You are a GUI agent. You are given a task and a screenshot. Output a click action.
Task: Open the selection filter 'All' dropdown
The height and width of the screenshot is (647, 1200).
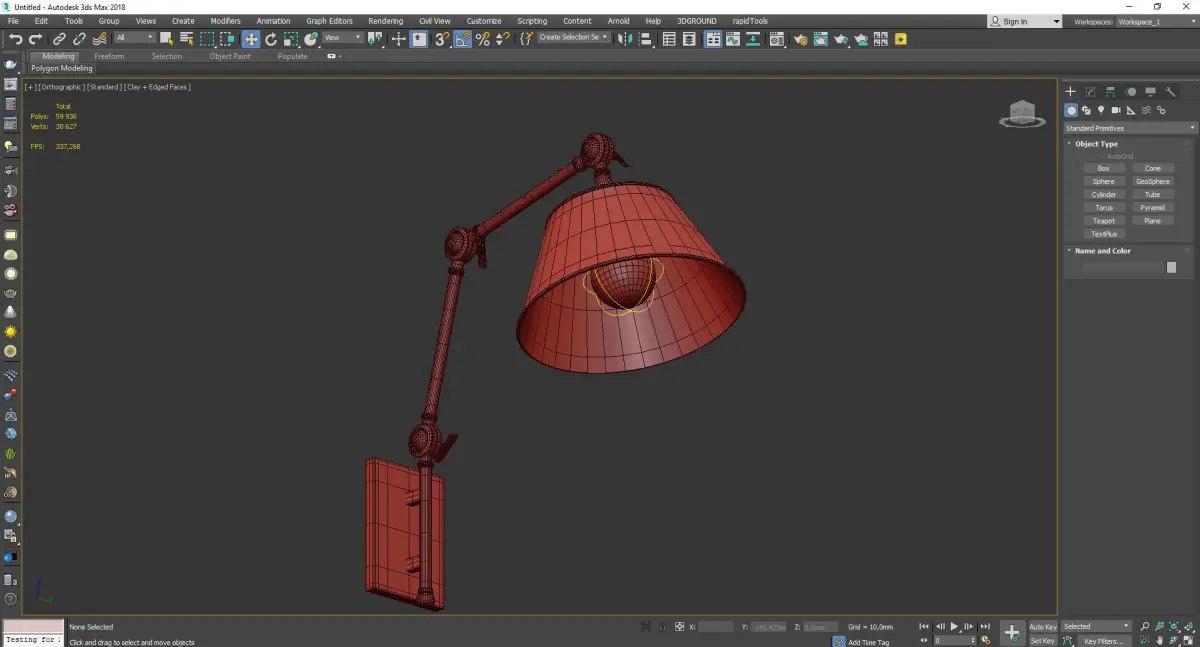[x=134, y=38]
